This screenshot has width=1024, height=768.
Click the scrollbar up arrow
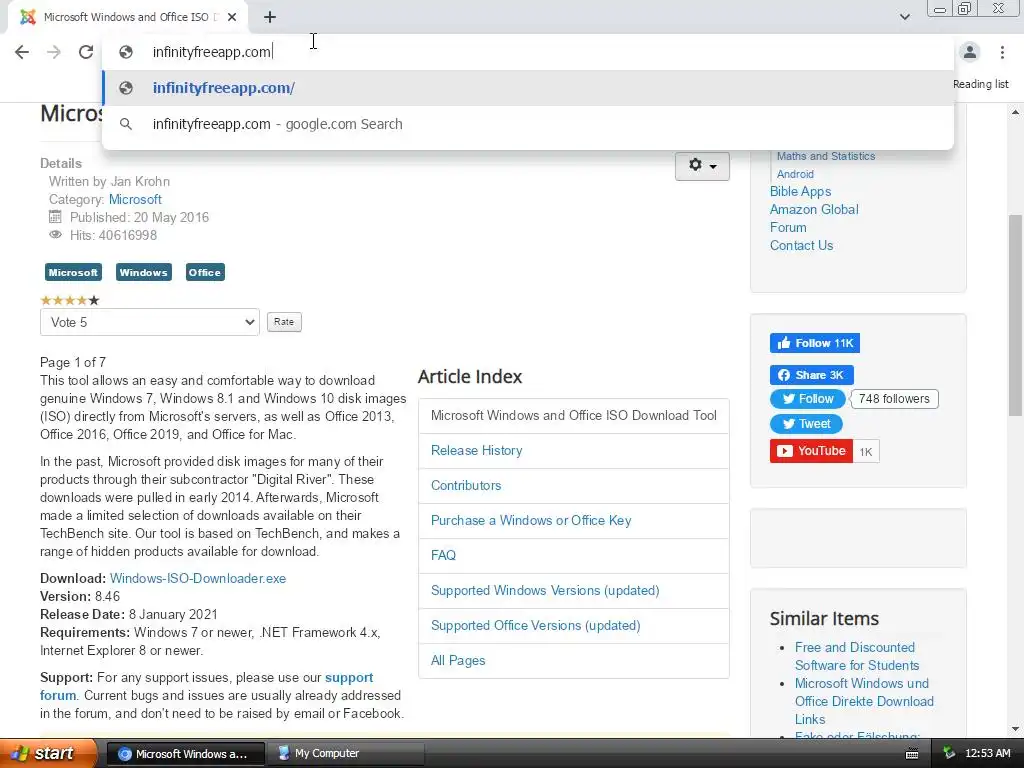(1015, 112)
